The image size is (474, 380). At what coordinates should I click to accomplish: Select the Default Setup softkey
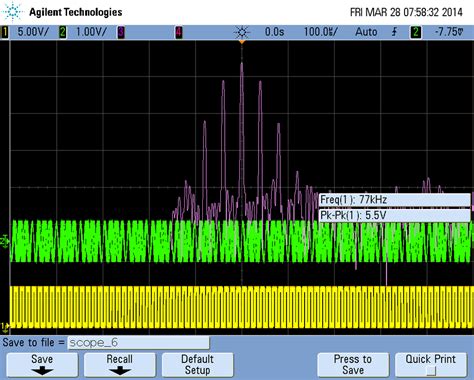(x=197, y=365)
